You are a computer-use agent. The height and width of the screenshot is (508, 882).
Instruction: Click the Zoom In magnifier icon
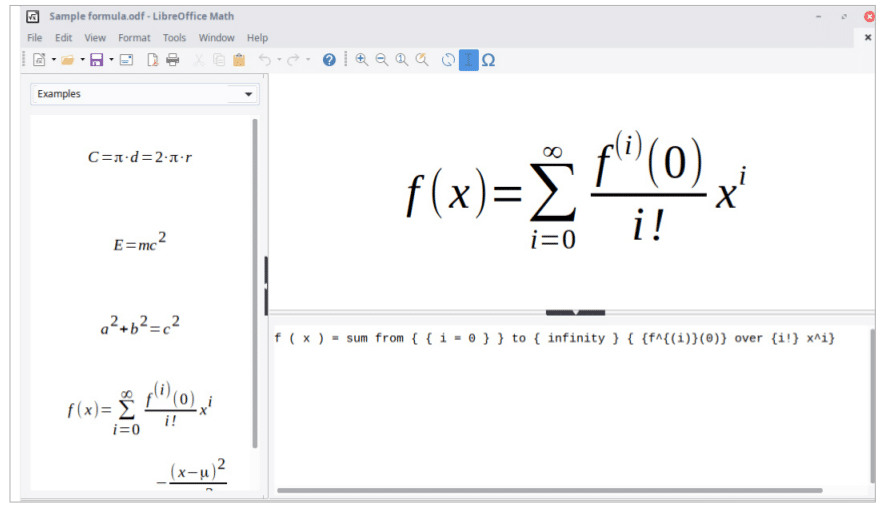(361, 60)
